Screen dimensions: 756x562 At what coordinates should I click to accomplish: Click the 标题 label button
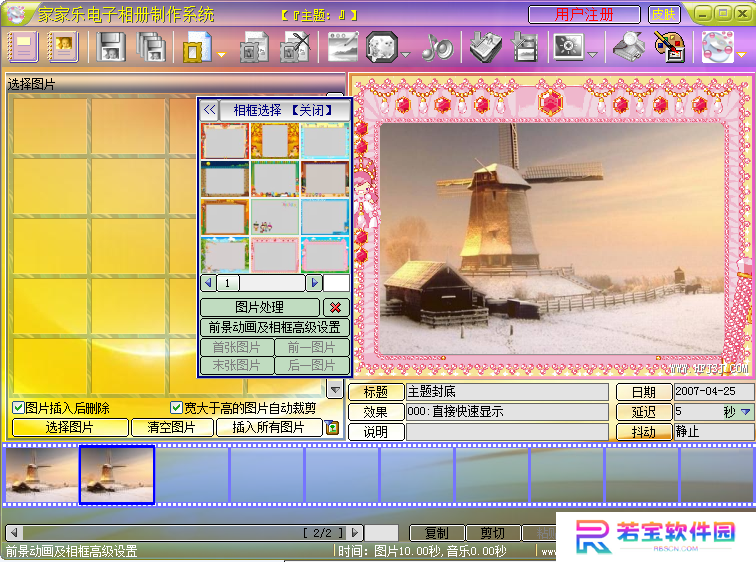(x=376, y=392)
